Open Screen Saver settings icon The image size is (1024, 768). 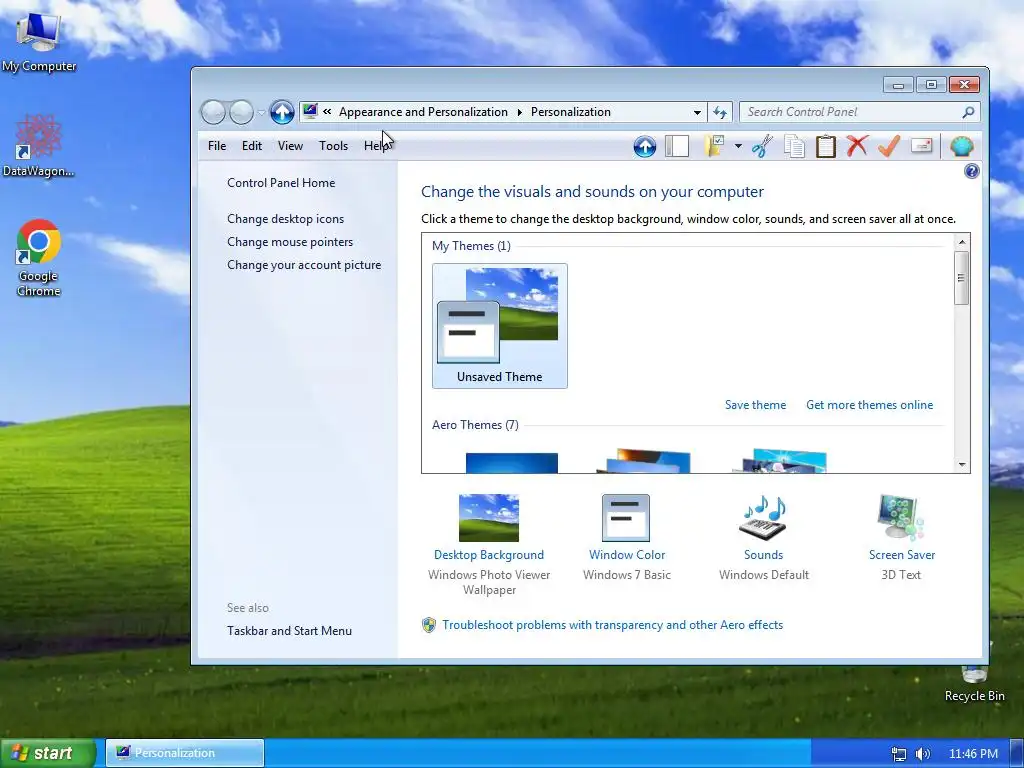click(901, 517)
